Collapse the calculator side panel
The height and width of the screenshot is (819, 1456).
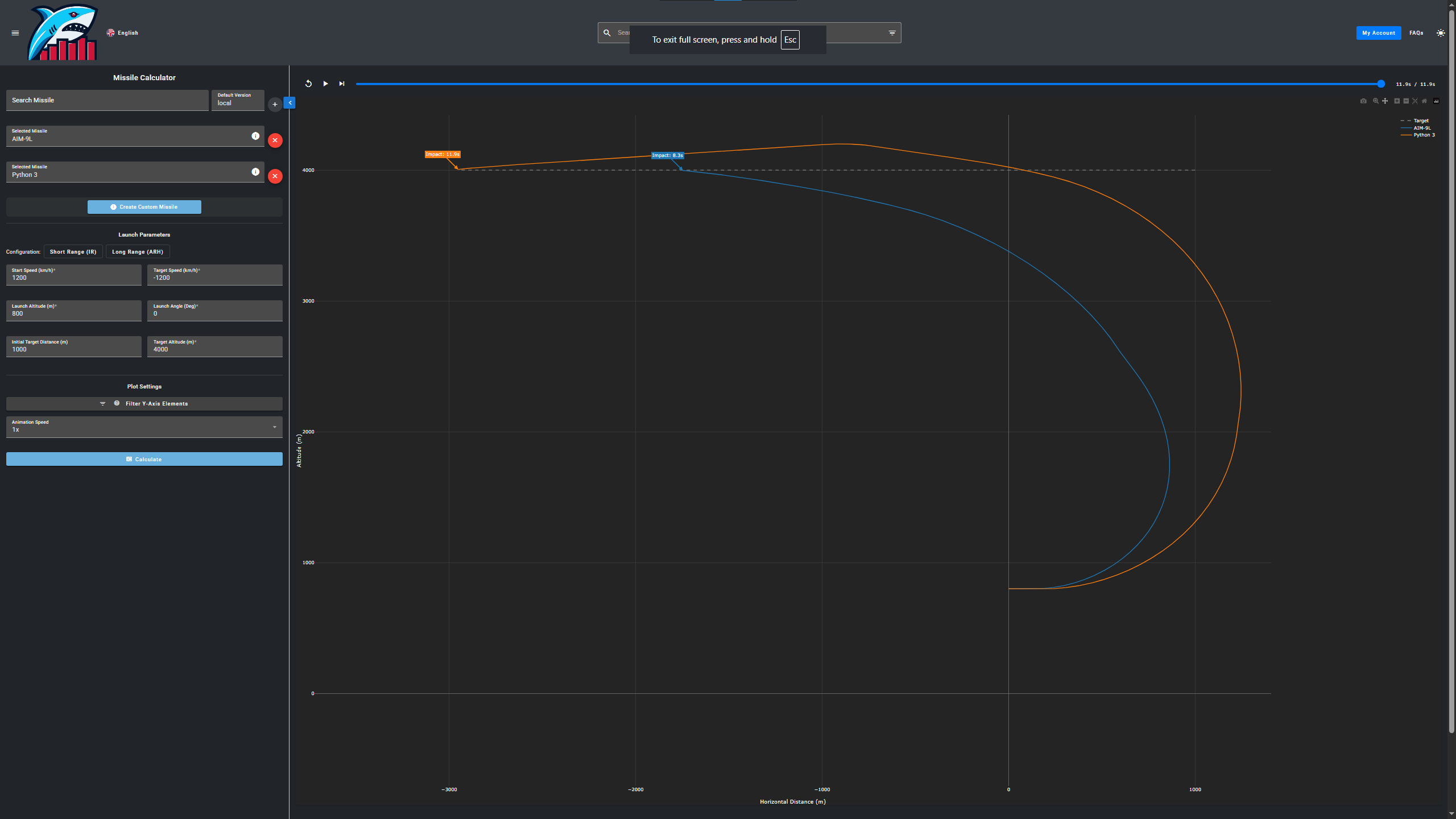click(289, 103)
